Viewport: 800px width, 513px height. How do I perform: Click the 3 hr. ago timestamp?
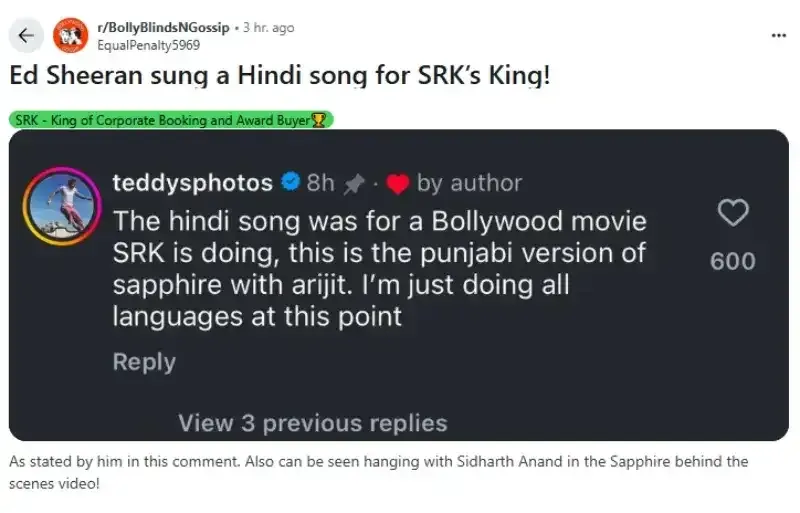point(268,28)
